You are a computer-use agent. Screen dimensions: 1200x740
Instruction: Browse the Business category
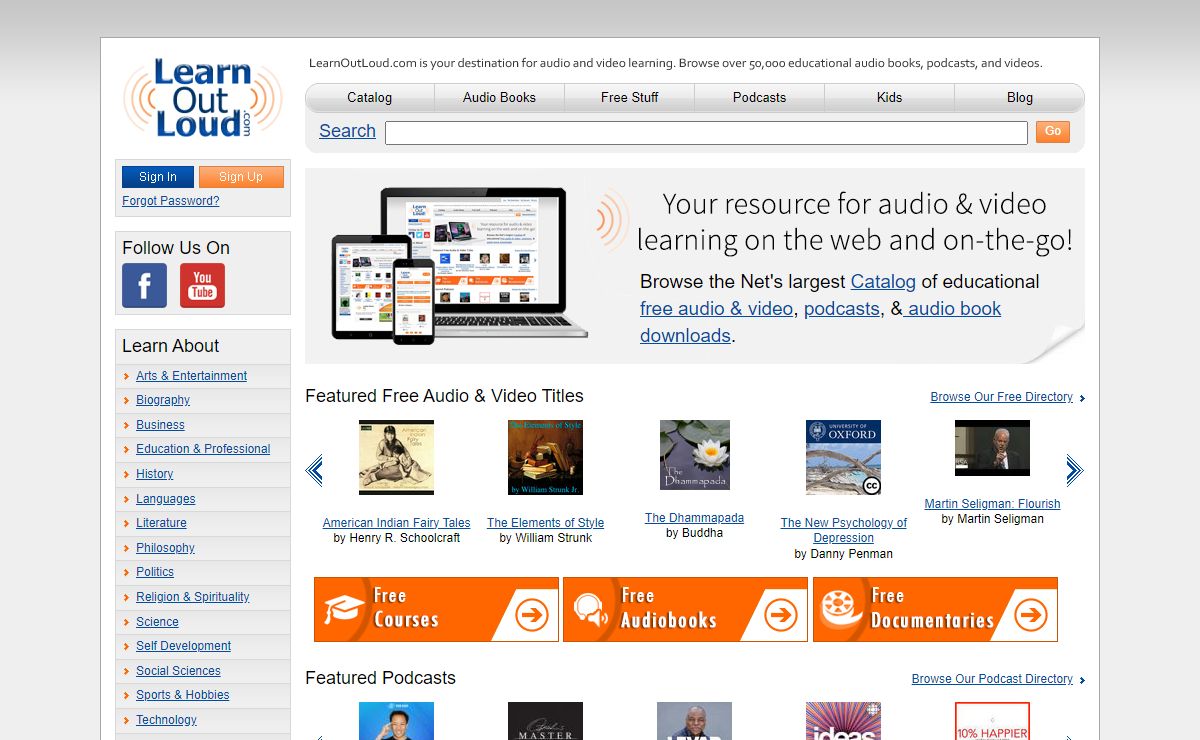[160, 425]
